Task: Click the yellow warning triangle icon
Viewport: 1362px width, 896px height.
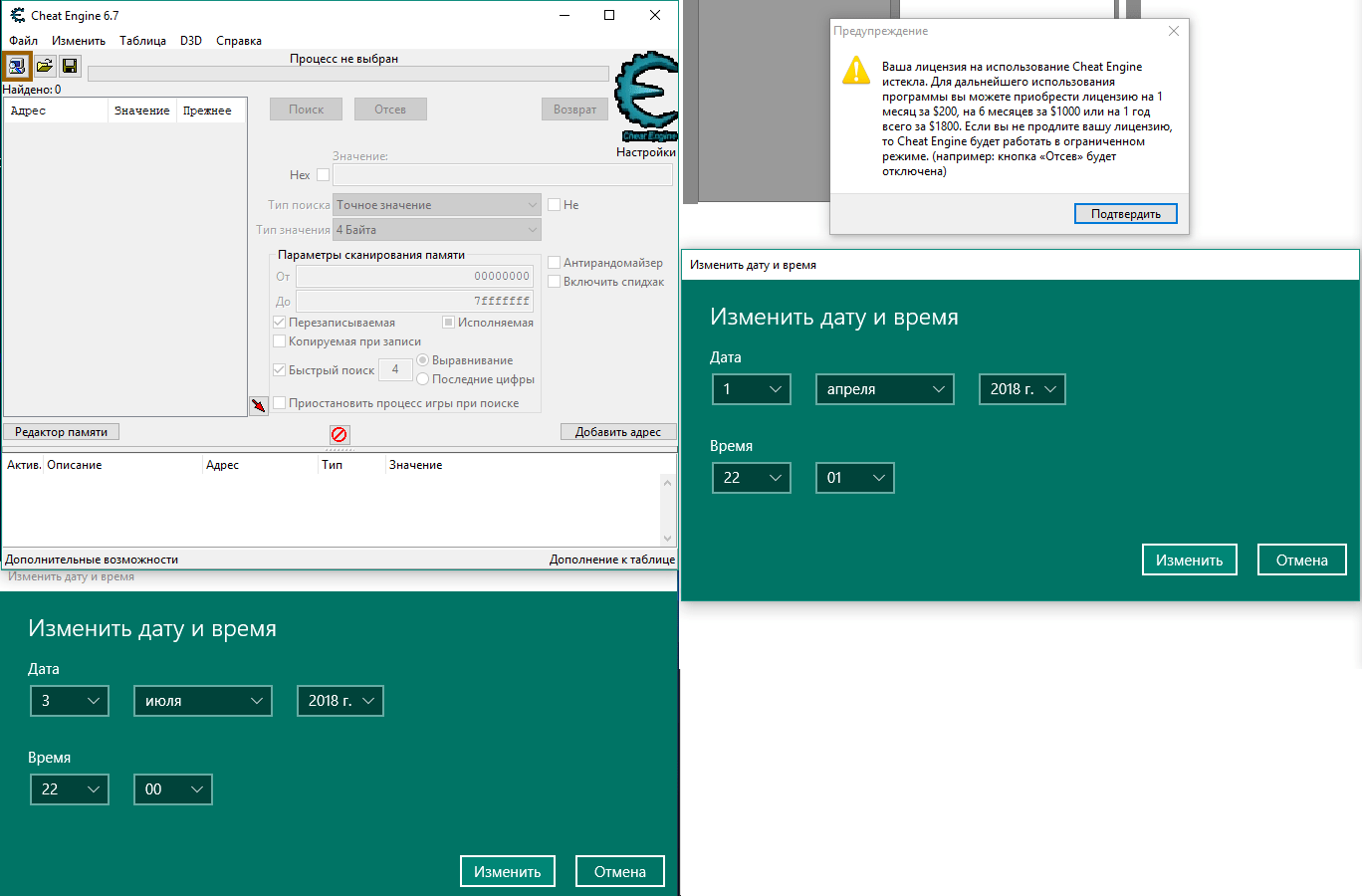Action: 856,71
